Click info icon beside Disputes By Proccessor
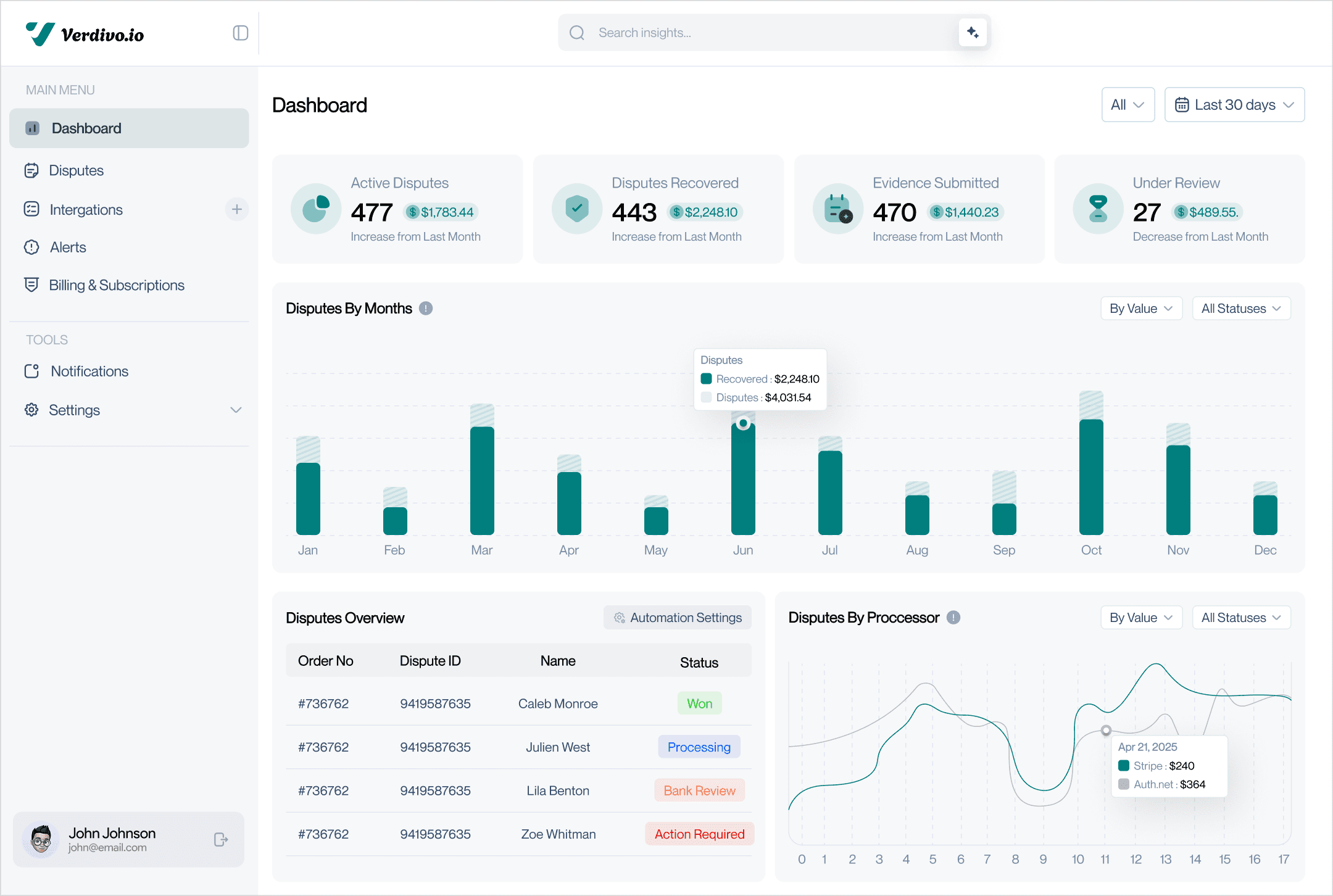Screen dimensions: 1333x896 click(x=953, y=617)
